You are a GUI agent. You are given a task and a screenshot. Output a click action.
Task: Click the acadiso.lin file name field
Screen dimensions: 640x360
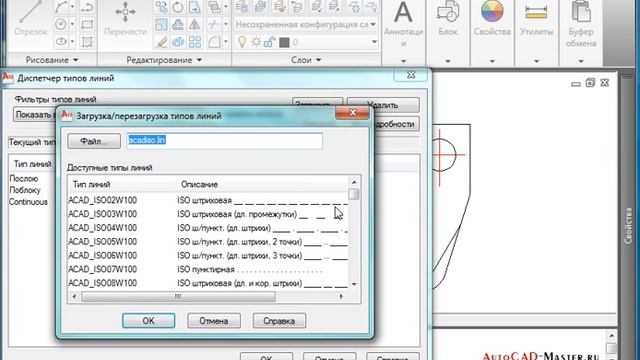[224, 140]
